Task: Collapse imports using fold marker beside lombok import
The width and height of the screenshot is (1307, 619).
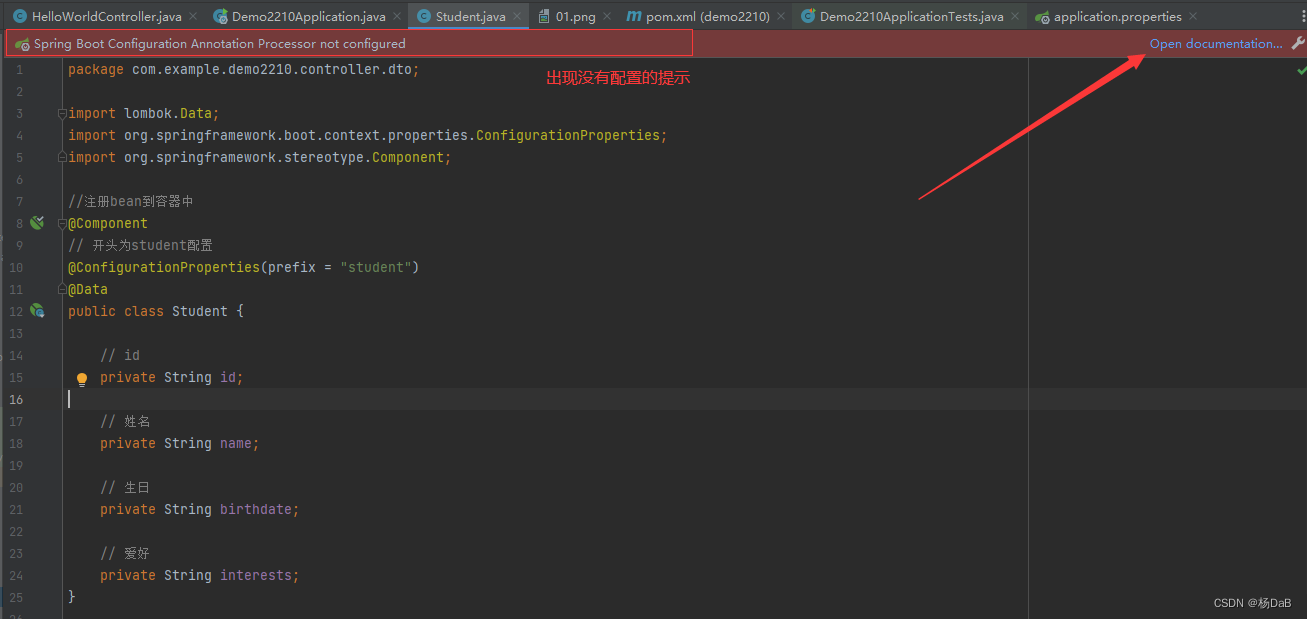Action: (62, 113)
